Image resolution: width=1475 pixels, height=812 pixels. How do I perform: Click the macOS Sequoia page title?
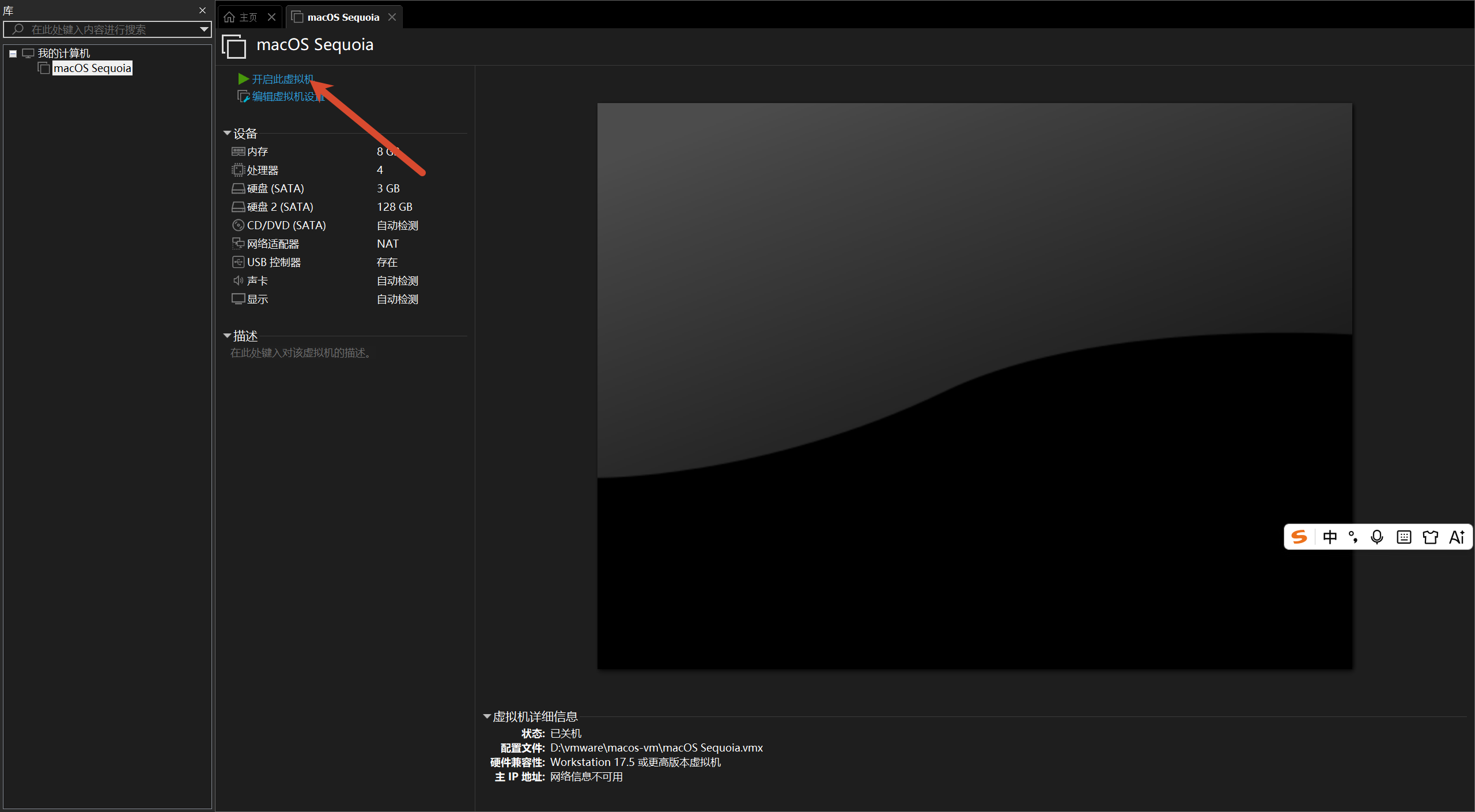[315, 45]
